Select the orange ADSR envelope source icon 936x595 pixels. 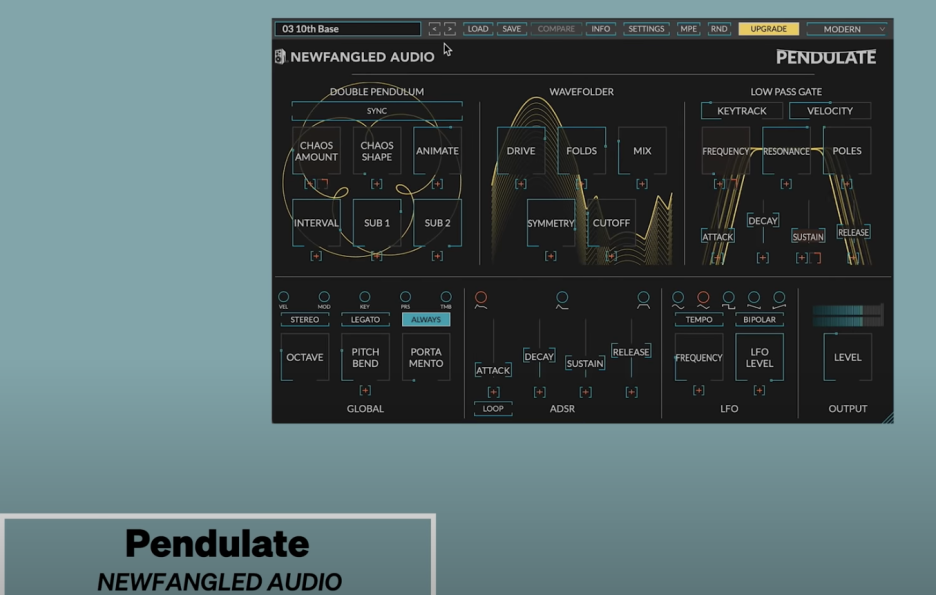point(481,299)
